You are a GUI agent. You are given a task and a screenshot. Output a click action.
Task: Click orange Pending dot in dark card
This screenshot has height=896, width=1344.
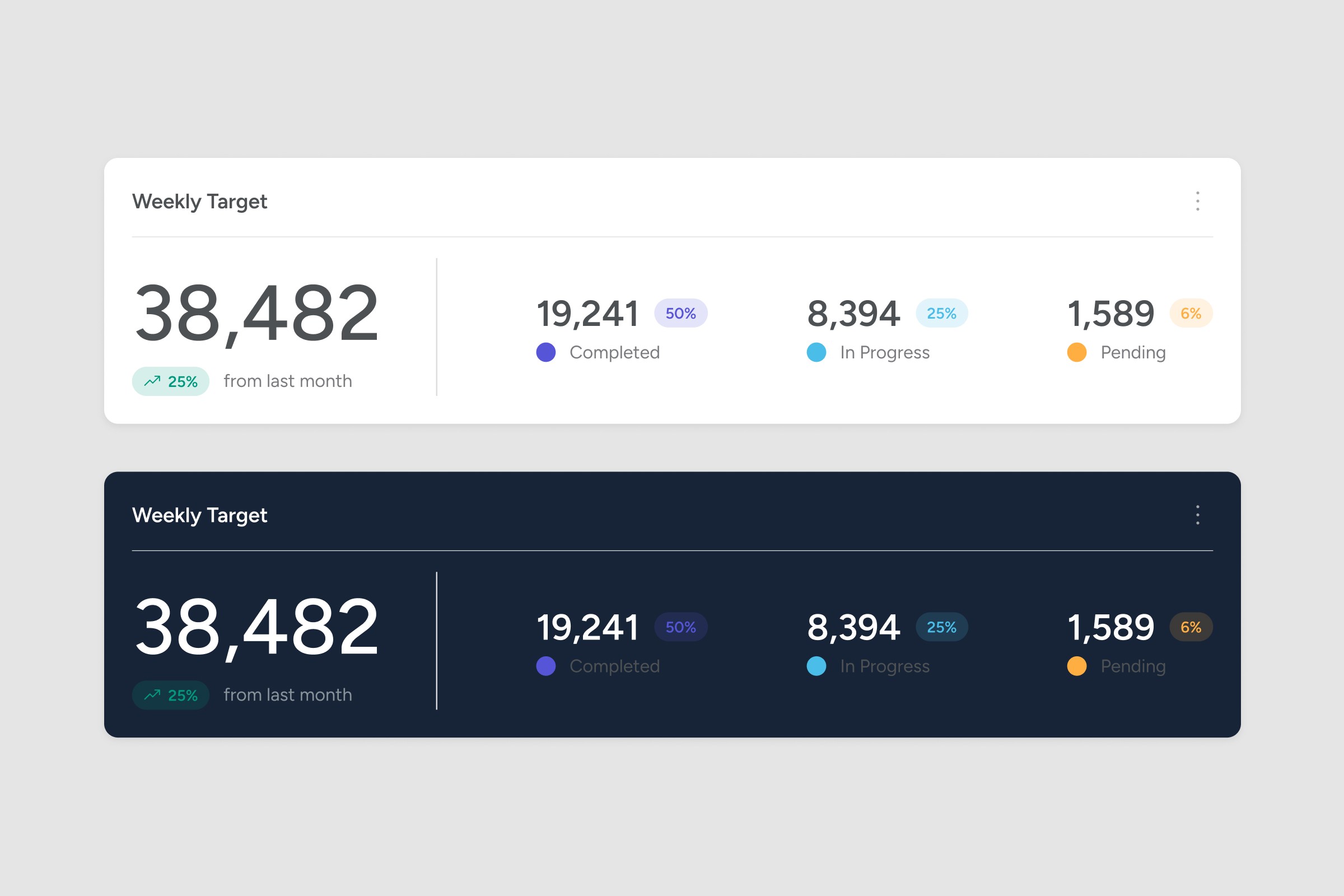coord(1076,666)
